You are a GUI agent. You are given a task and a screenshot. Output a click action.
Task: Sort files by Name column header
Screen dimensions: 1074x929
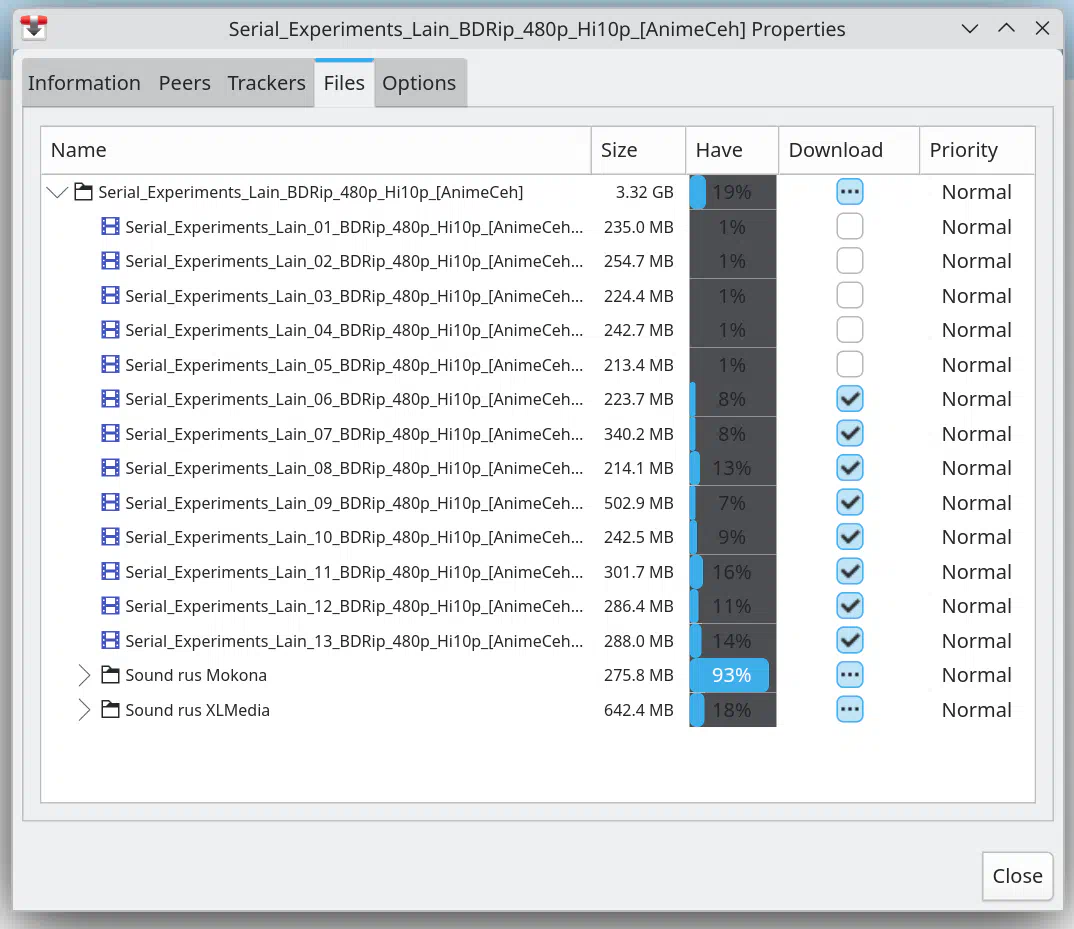coord(316,150)
